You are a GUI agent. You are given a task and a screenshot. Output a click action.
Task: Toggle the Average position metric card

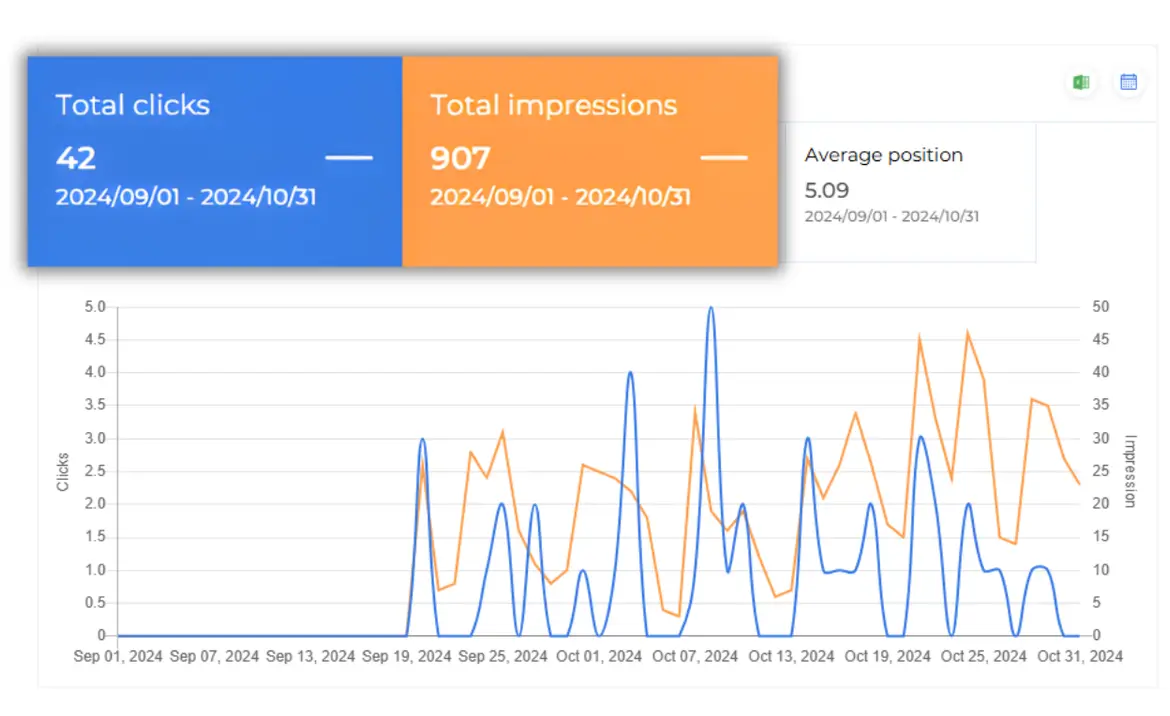pos(910,185)
